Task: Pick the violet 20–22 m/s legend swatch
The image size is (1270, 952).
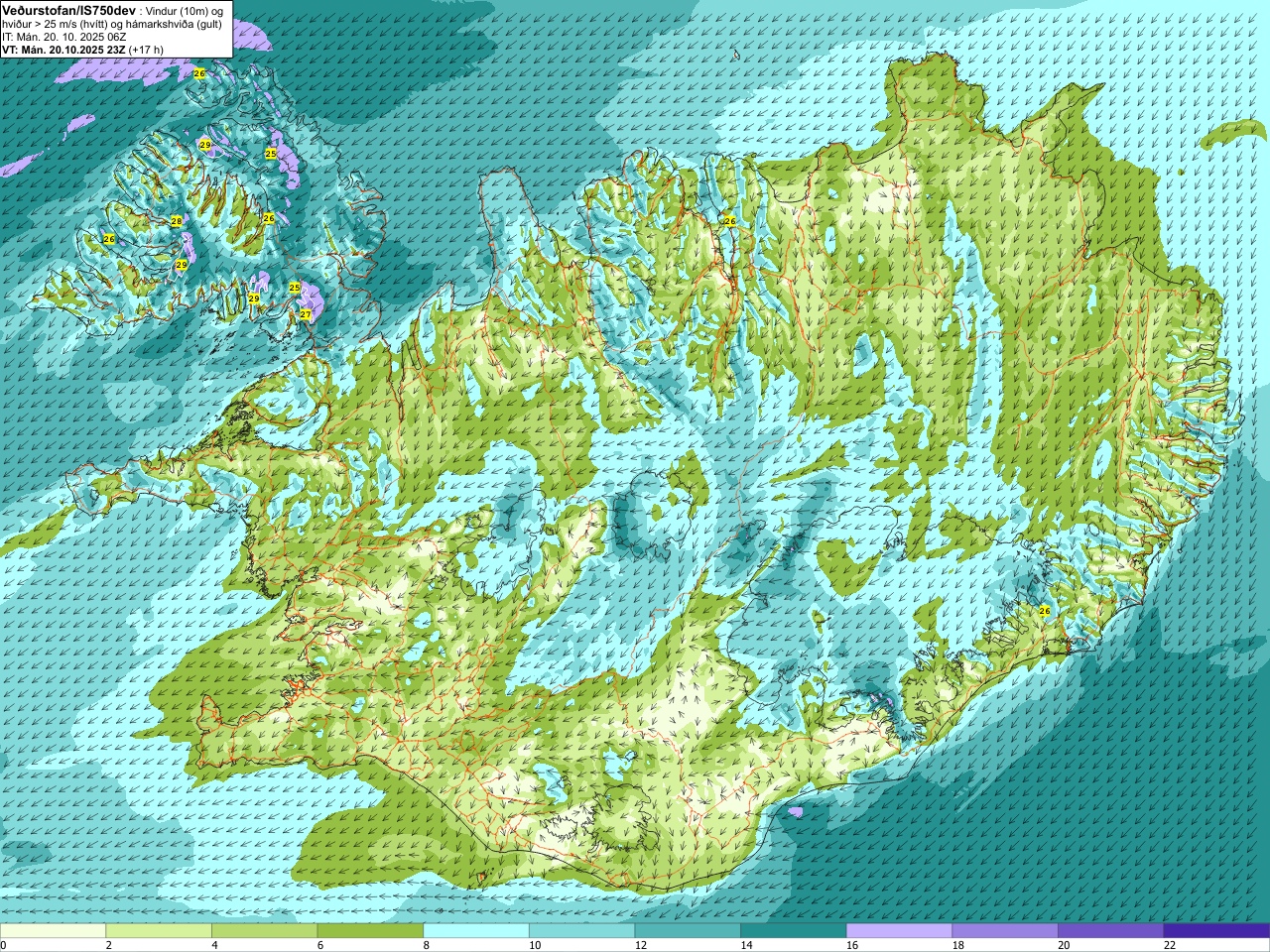Action: click(1111, 931)
